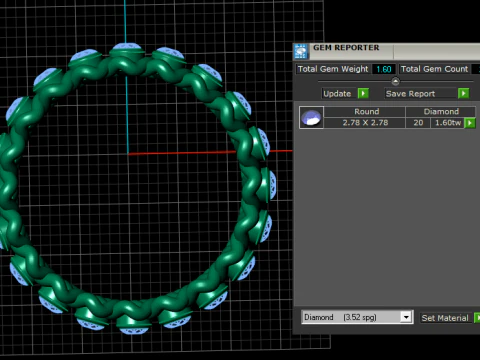The width and height of the screenshot is (480, 360).
Task: Click the green arrow next to Update
Action: (363, 93)
